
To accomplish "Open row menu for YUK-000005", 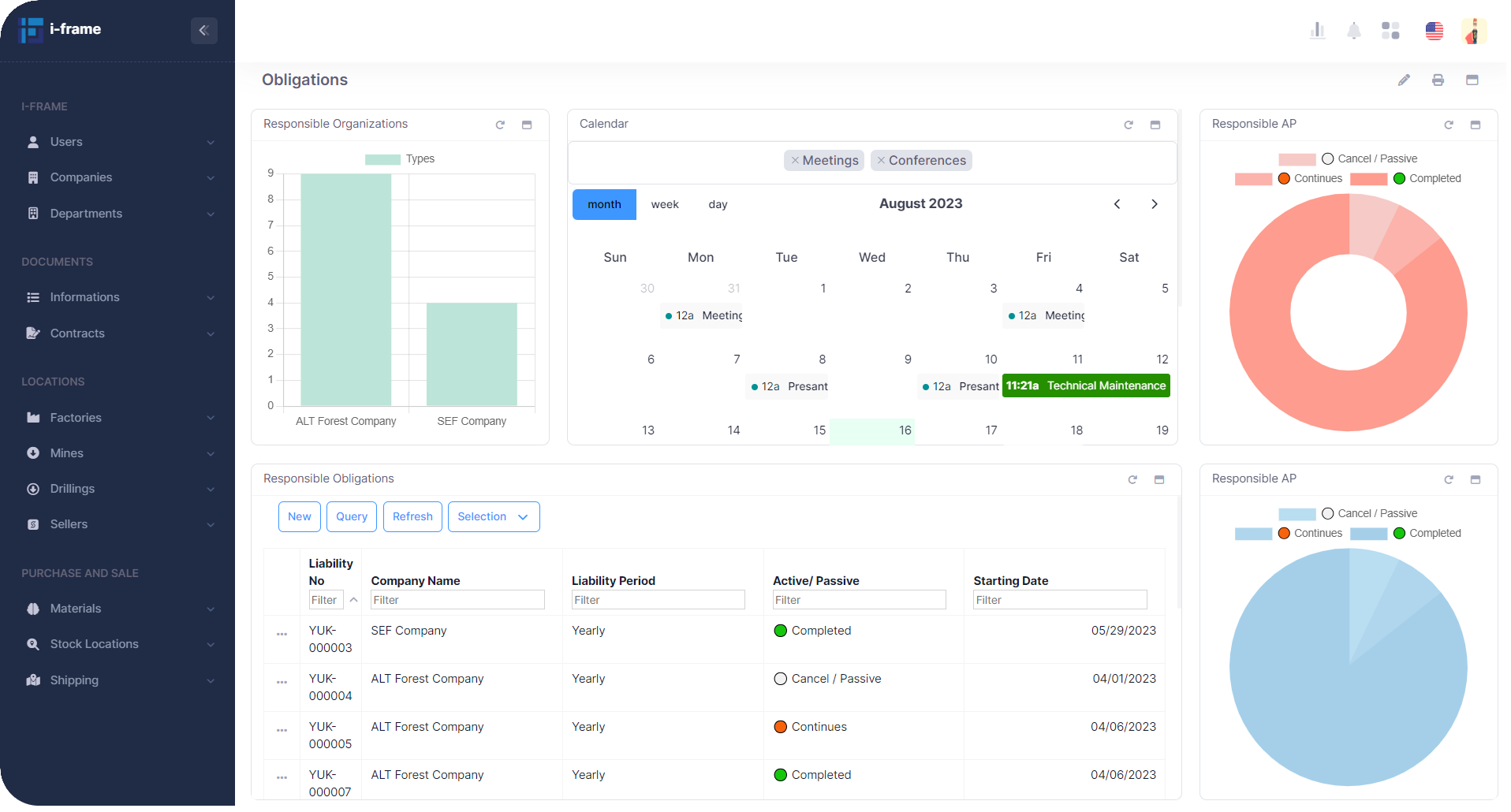I will click(x=282, y=731).
